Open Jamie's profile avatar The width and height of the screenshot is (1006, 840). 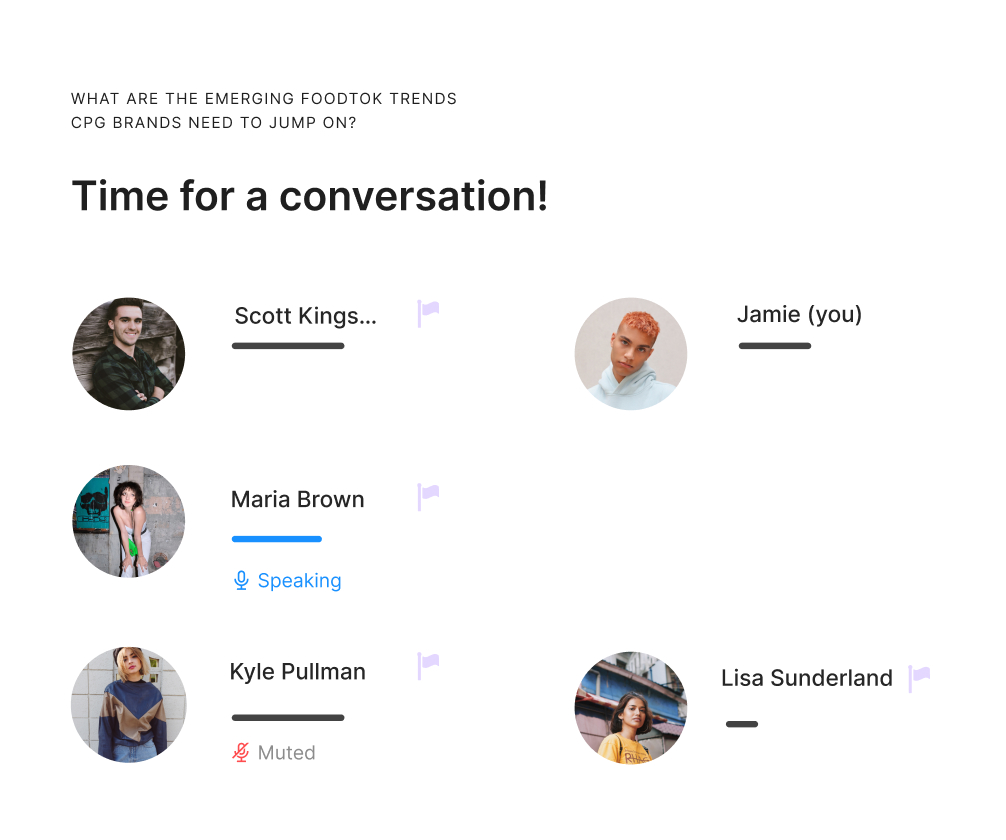(631, 354)
